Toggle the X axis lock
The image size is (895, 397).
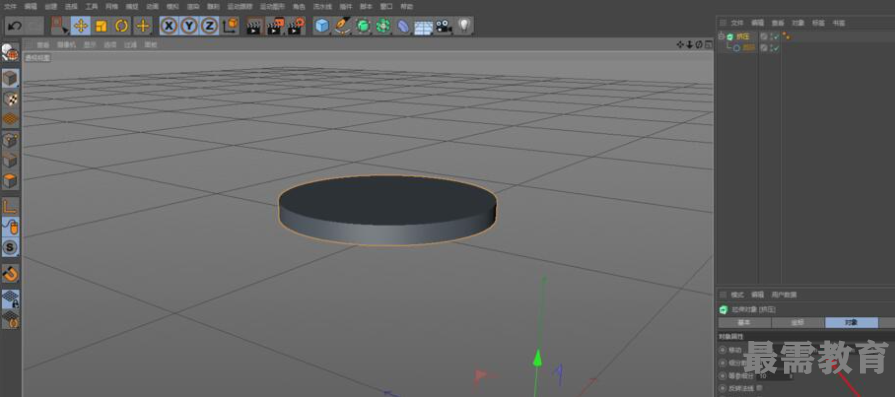(168, 26)
